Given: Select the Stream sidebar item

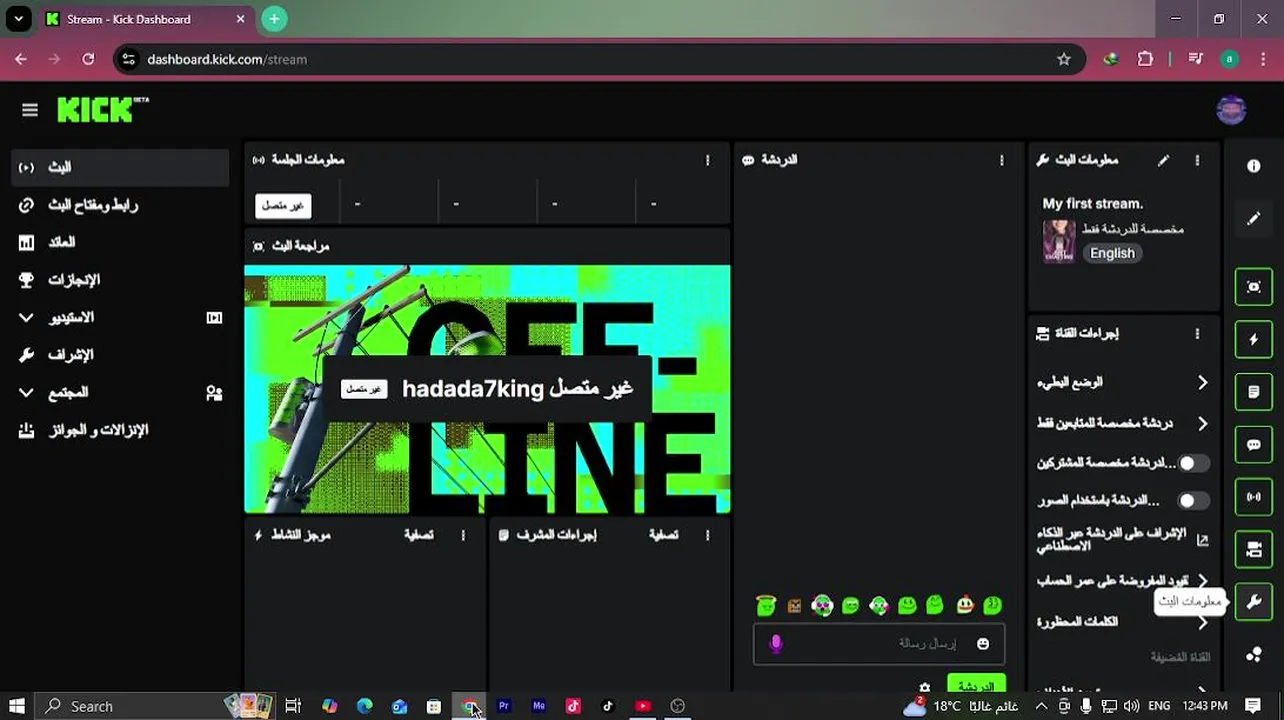Looking at the screenshot, I should pos(120,167).
